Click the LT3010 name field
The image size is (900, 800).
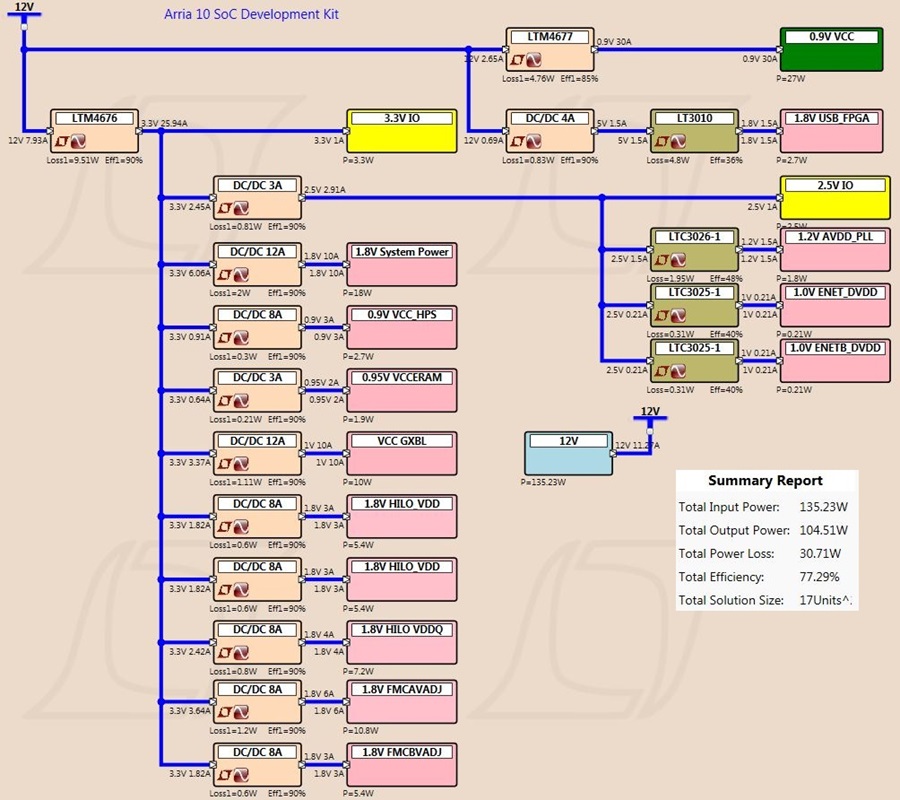[x=694, y=118]
